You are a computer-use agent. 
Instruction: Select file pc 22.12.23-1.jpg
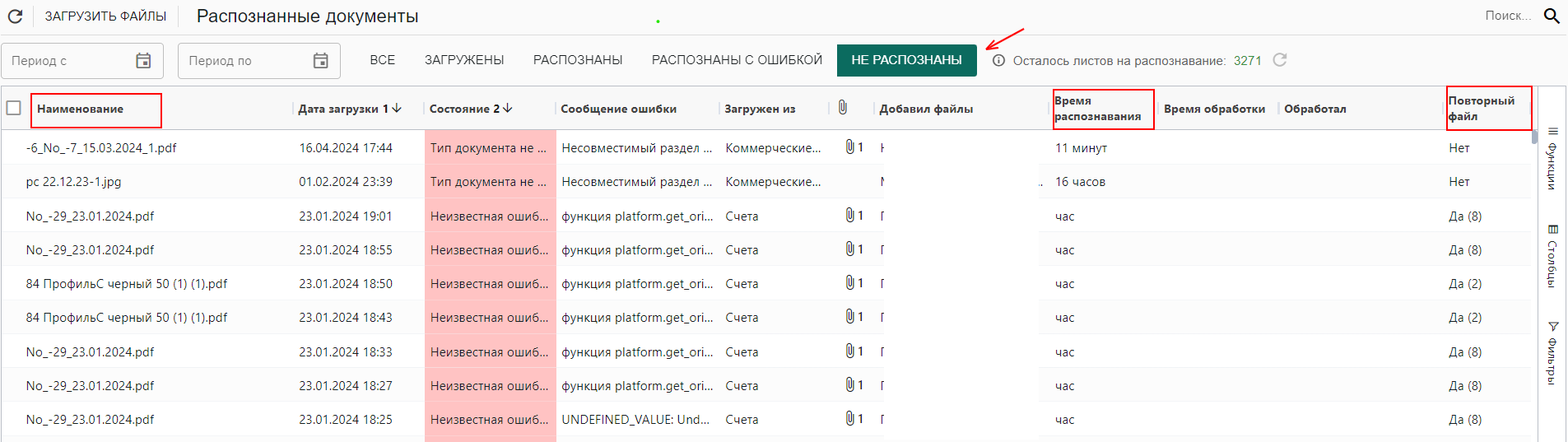[73, 182]
